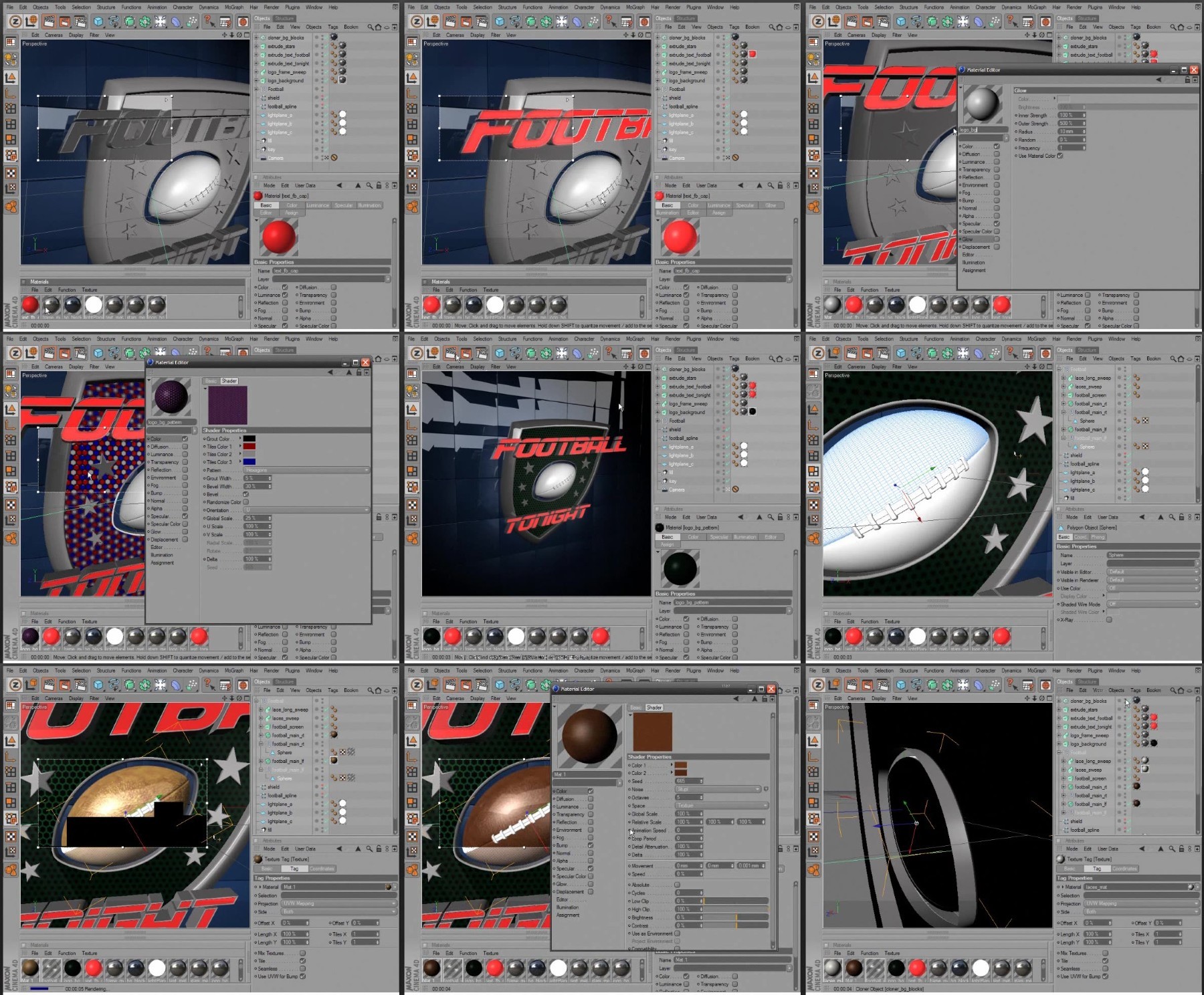Image resolution: width=1204 pixels, height=995 pixels.
Task: Click the globe icon ending the top toolbar, top-middle screenshot
Action: click(x=643, y=21)
